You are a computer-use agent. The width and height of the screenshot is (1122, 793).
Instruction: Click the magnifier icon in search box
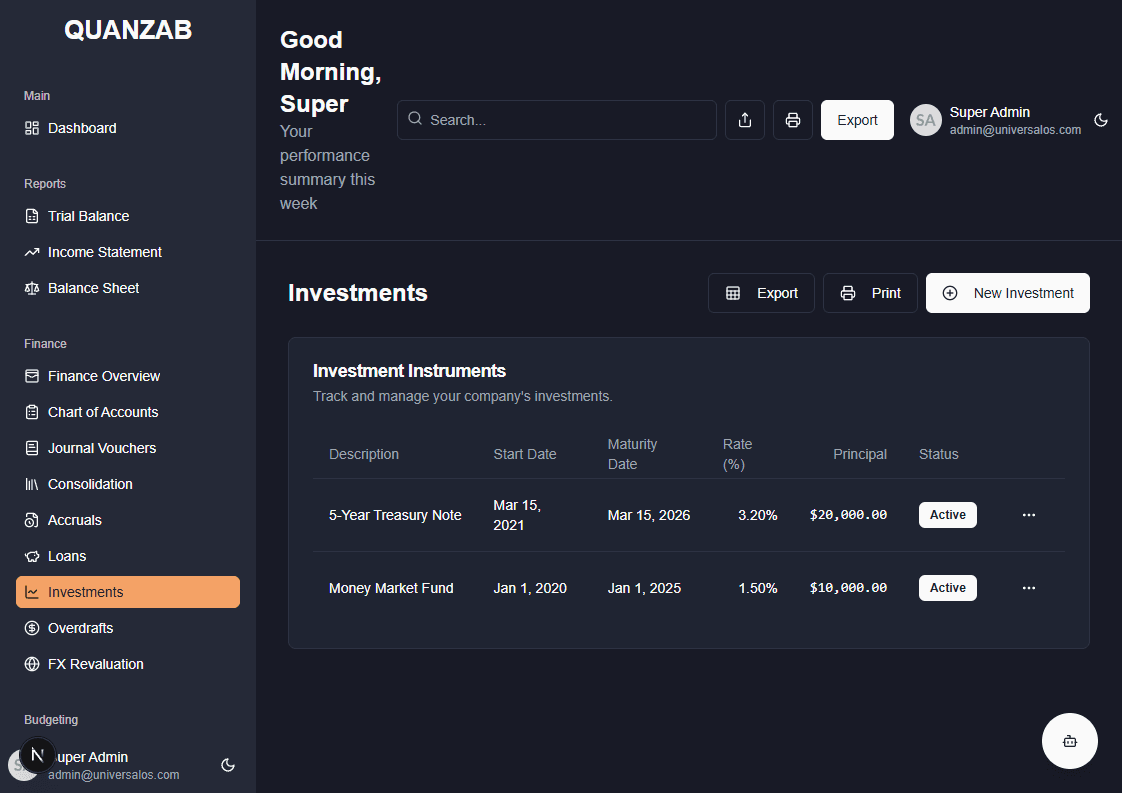point(415,119)
